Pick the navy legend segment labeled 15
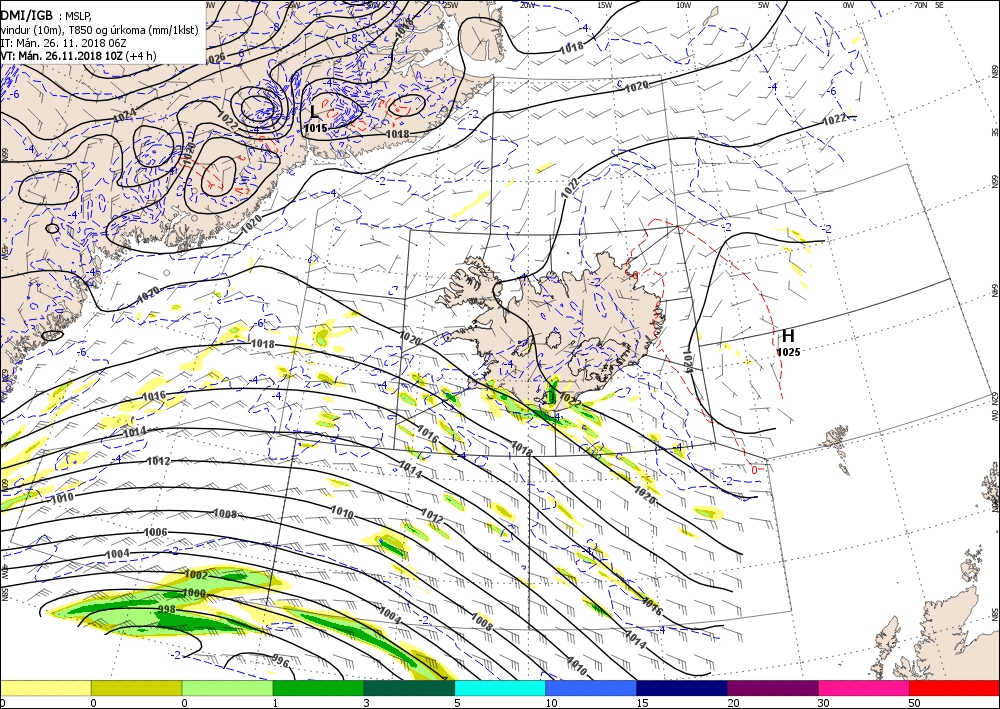The height and width of the screenshot is (709, 1000). point(682,688)
